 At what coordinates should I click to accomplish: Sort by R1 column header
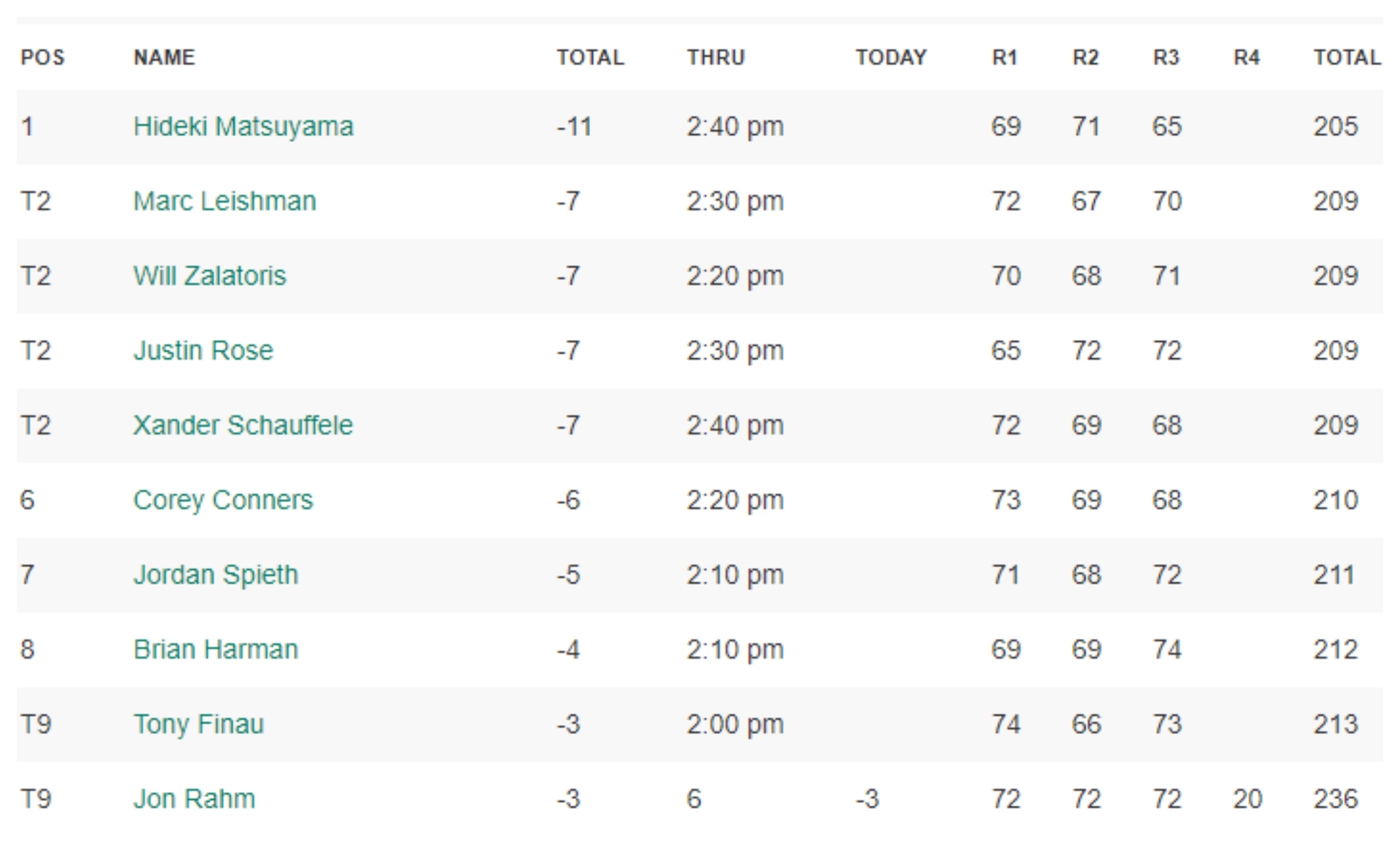(x=1005, y=57)
